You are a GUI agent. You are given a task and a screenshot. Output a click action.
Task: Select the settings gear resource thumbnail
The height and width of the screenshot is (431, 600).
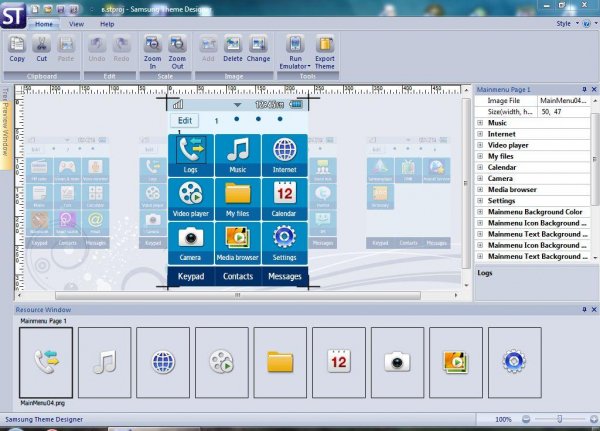pos(514,362)
